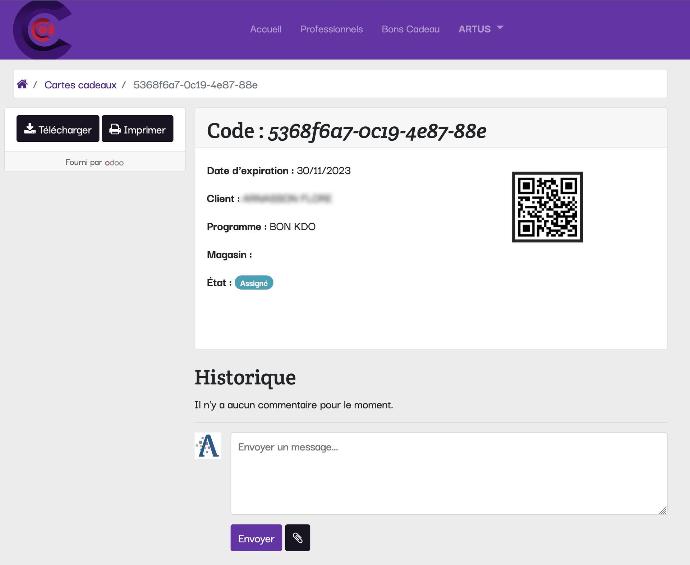
Task: Click the gift card QR code
Action: coord(547,207)
